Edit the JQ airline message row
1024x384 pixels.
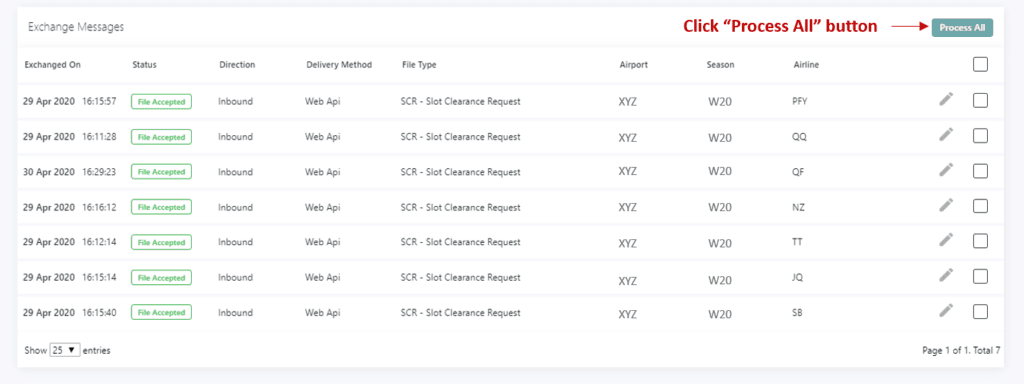point(946,275)
